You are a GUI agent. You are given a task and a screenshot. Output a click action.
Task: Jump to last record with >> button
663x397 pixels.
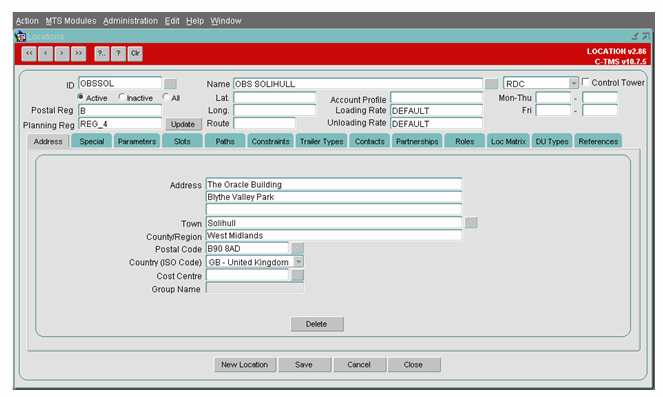click(x=79, y=54)
